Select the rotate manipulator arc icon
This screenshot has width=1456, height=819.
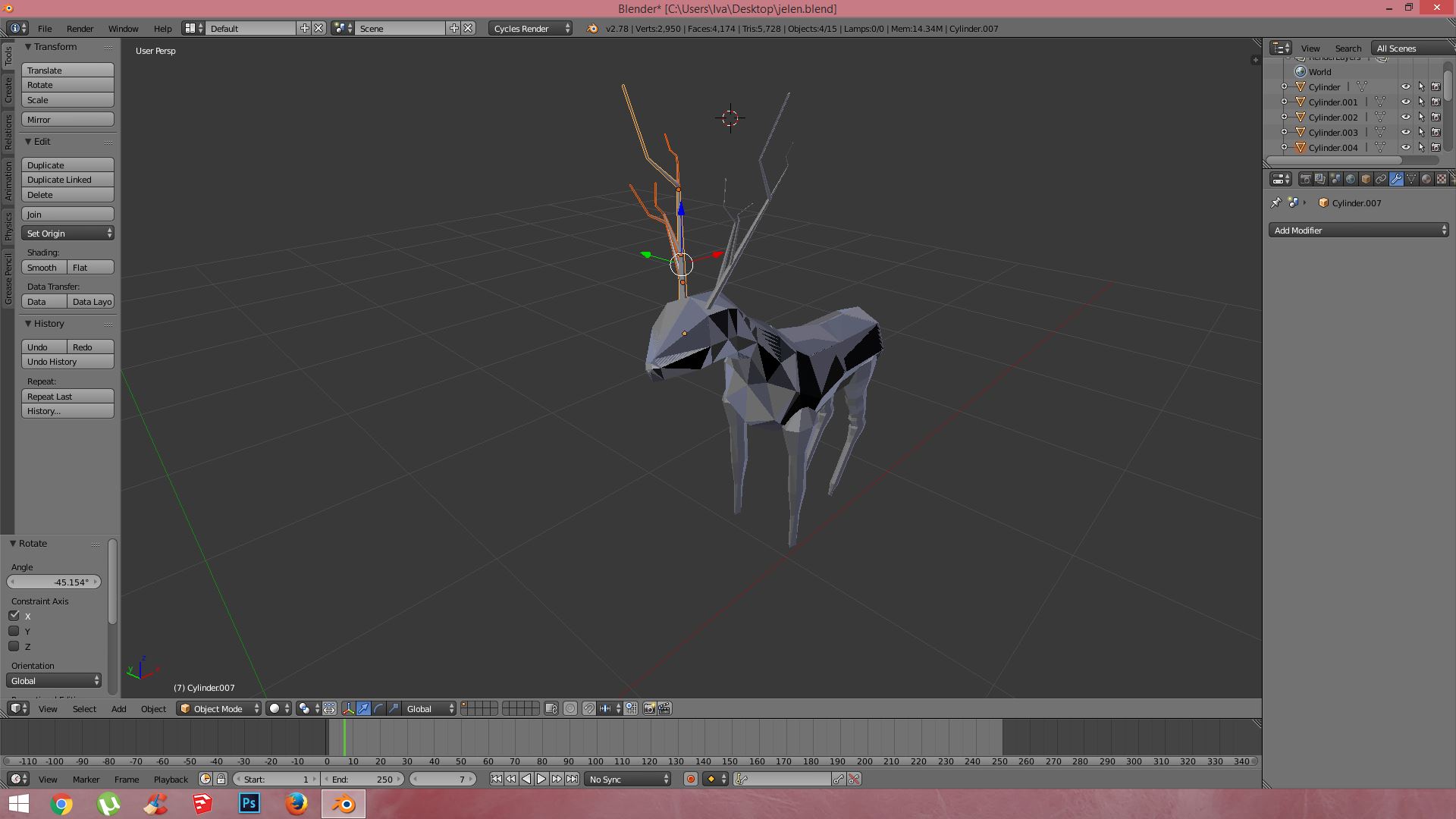pos(378,708)
